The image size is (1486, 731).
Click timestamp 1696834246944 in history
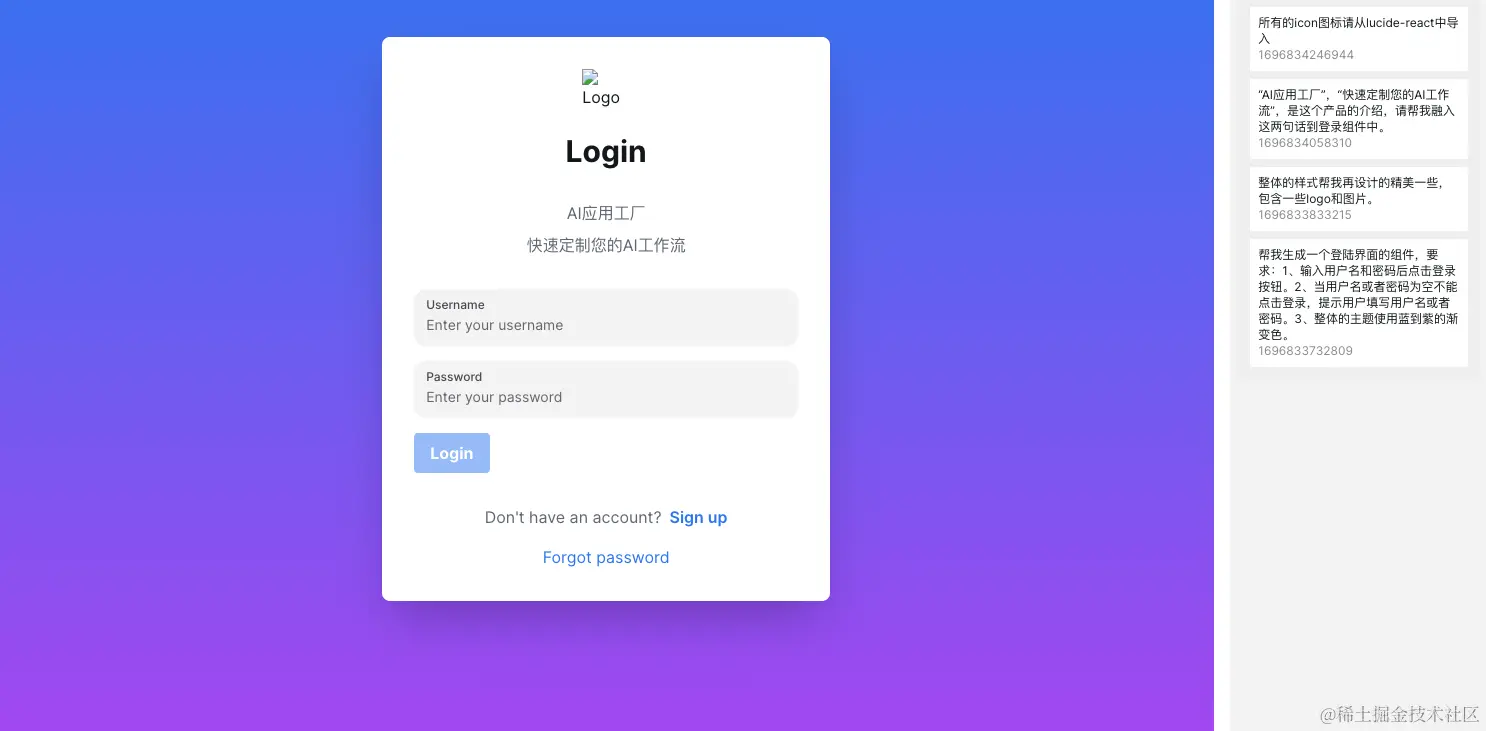1306,55
